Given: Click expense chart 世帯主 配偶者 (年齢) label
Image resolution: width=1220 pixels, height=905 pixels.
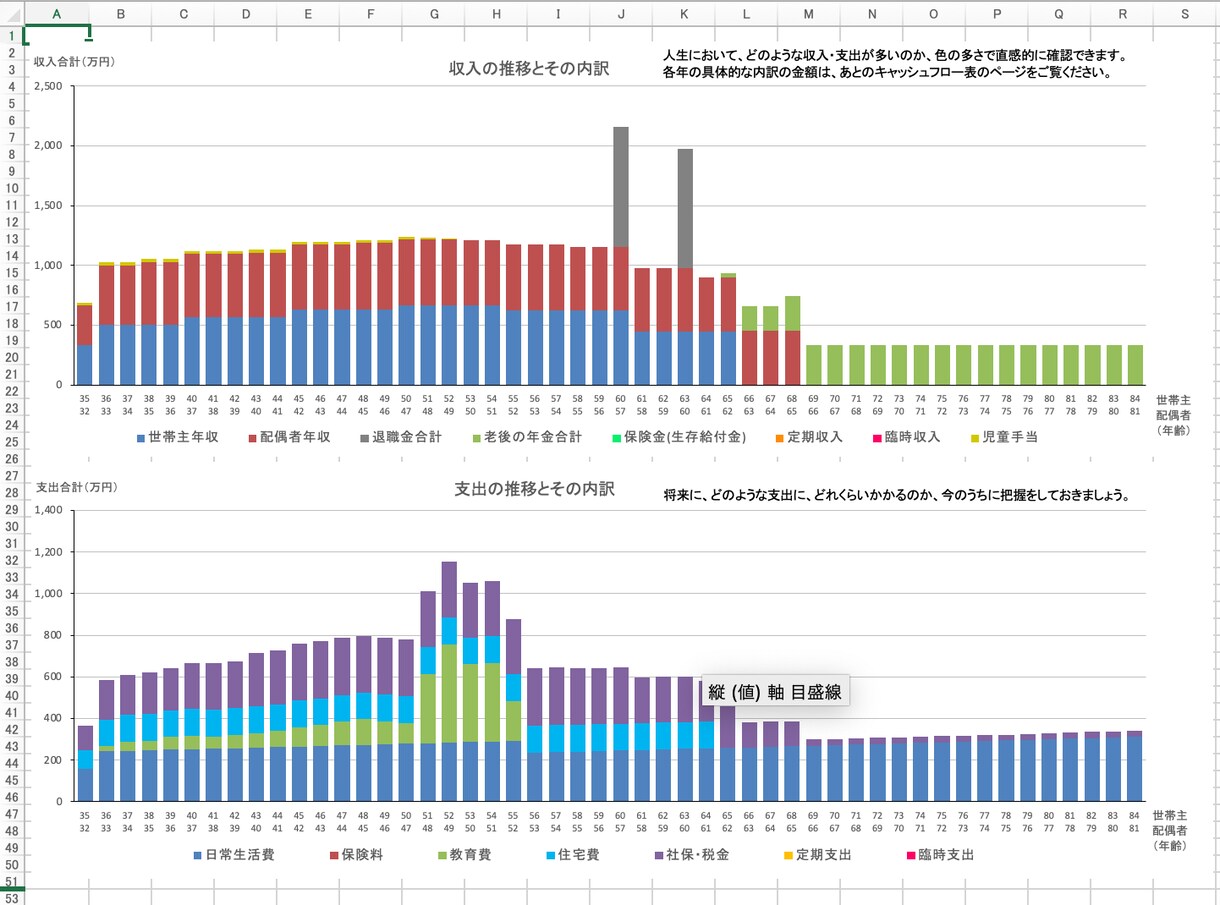Looking at the screenshot, I should click(1169, 830).
